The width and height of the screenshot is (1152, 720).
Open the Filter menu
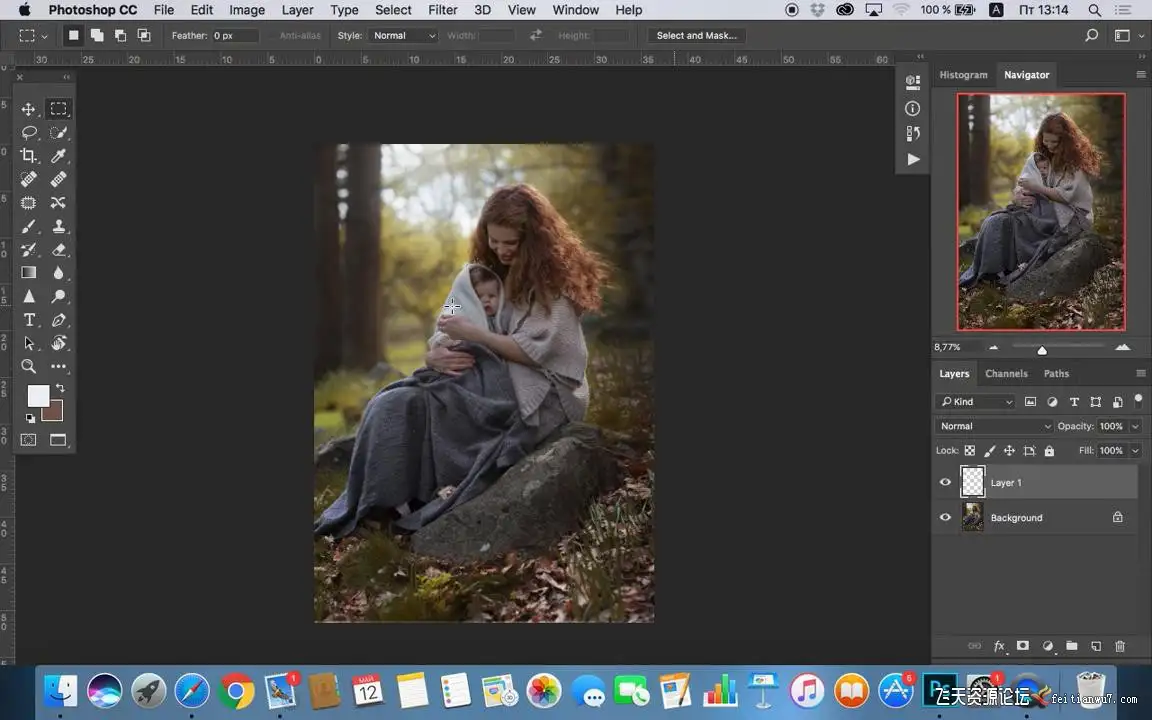tap(442, 10)
